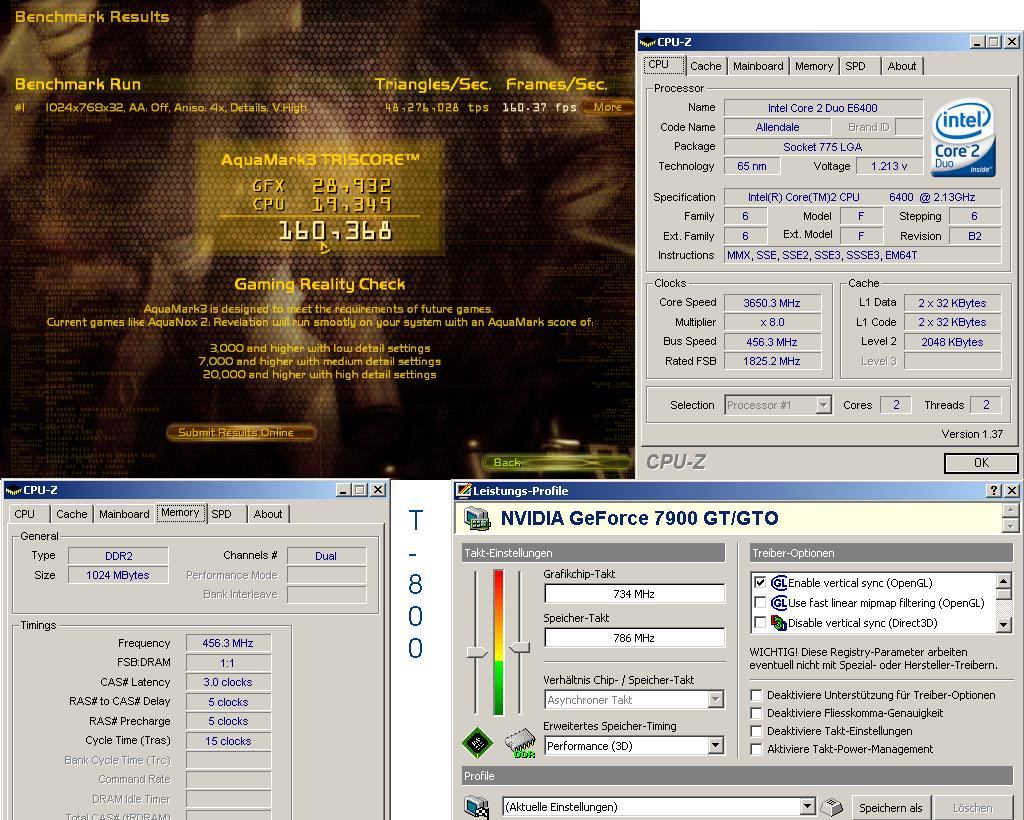Click the eraser icon beside Speichern als

coord(831,808)
